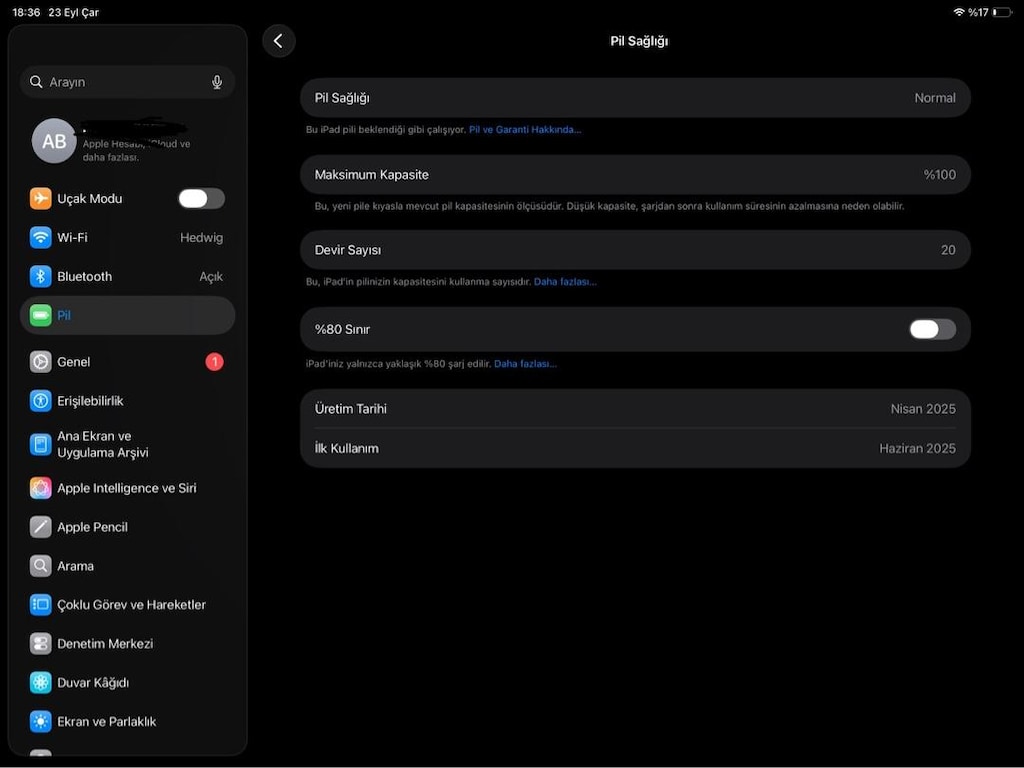Tap the battery indicator in status bar
1024x768 pixels.
click(x=1002, y=12)
